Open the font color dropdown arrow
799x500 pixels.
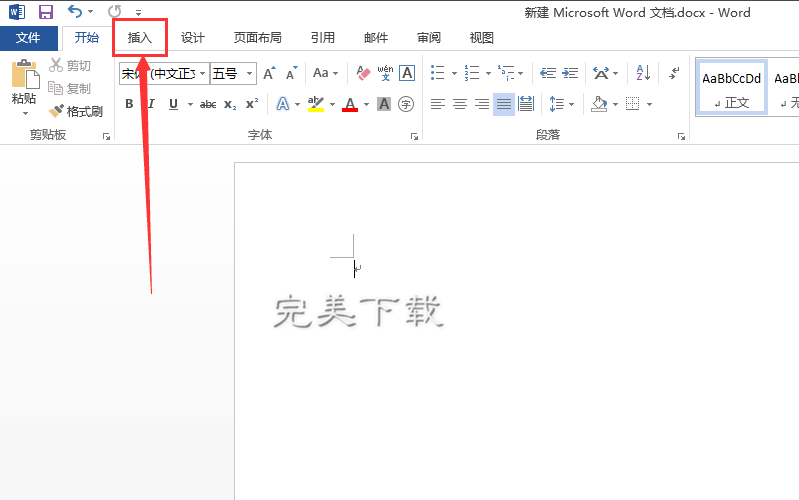click(366, 104)
